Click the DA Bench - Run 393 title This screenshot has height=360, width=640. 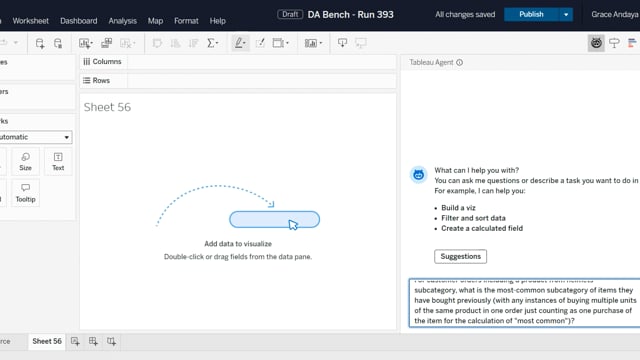point(350,15)
